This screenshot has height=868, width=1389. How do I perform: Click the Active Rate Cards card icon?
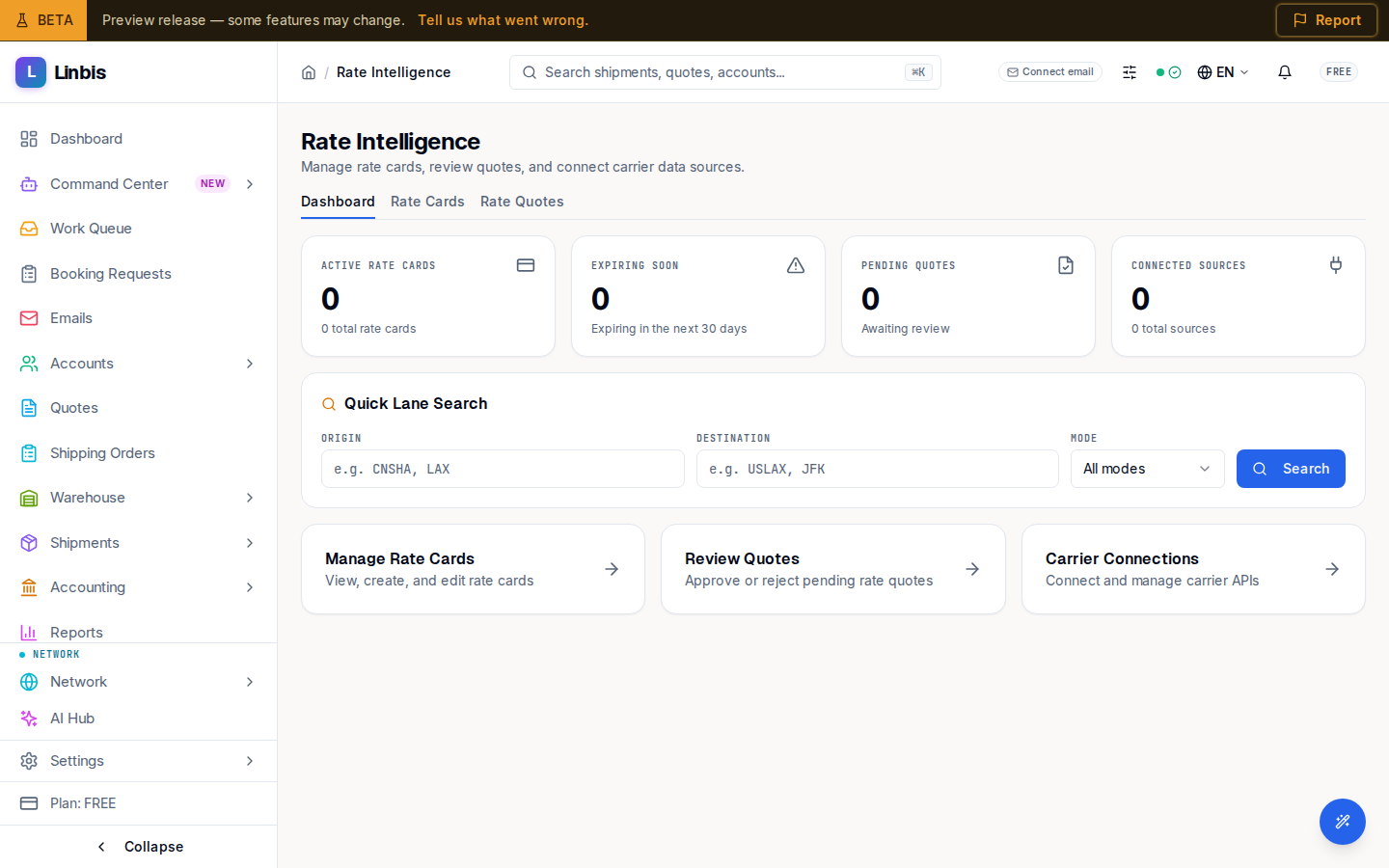click(526, 265)
